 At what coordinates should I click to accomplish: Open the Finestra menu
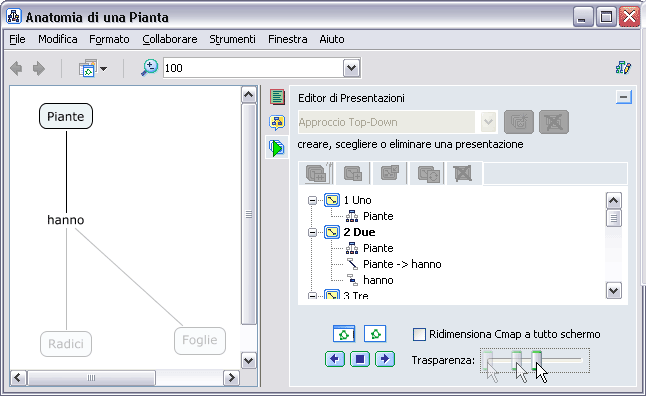click(288, 39)
